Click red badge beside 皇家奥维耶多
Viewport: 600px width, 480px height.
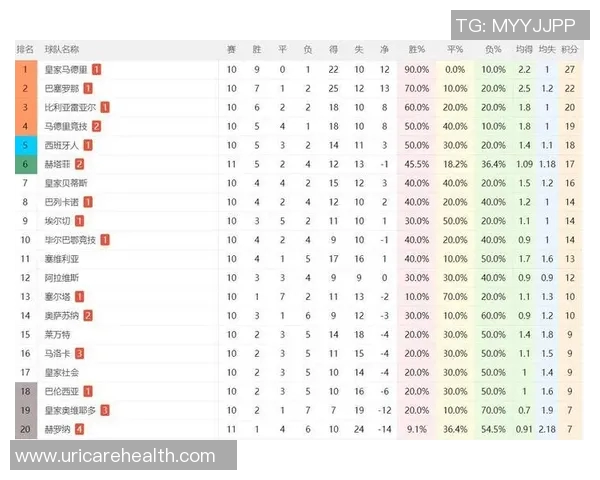(105, 410)
